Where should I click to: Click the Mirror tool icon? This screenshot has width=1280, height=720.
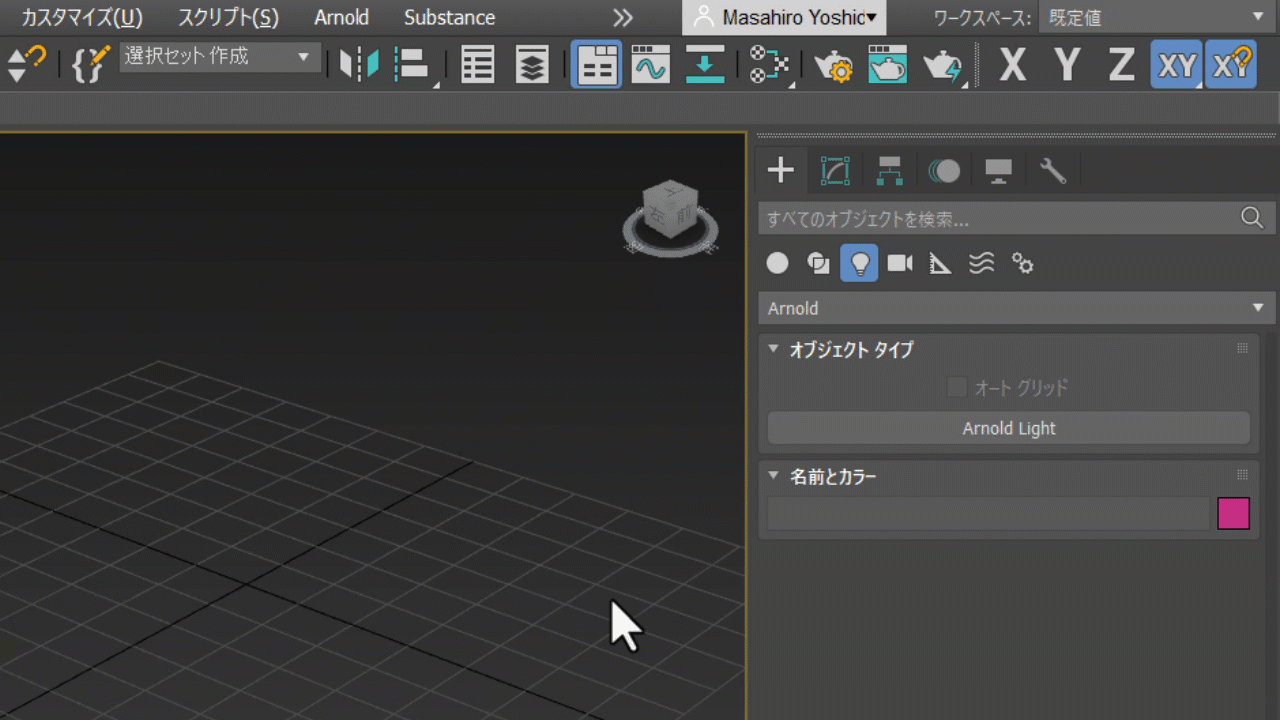[359, 65]
